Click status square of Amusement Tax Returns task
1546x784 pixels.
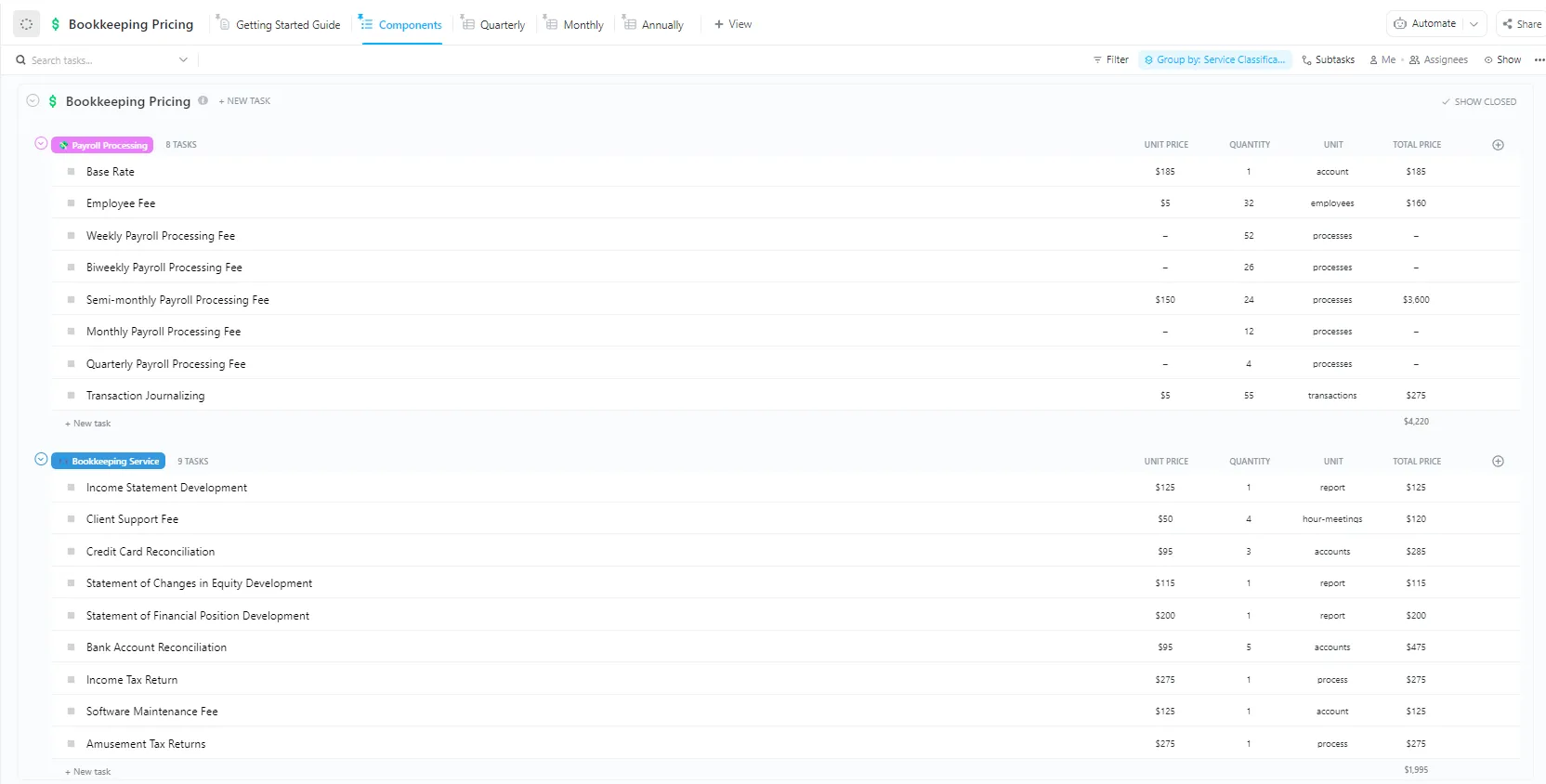(71, 744)
